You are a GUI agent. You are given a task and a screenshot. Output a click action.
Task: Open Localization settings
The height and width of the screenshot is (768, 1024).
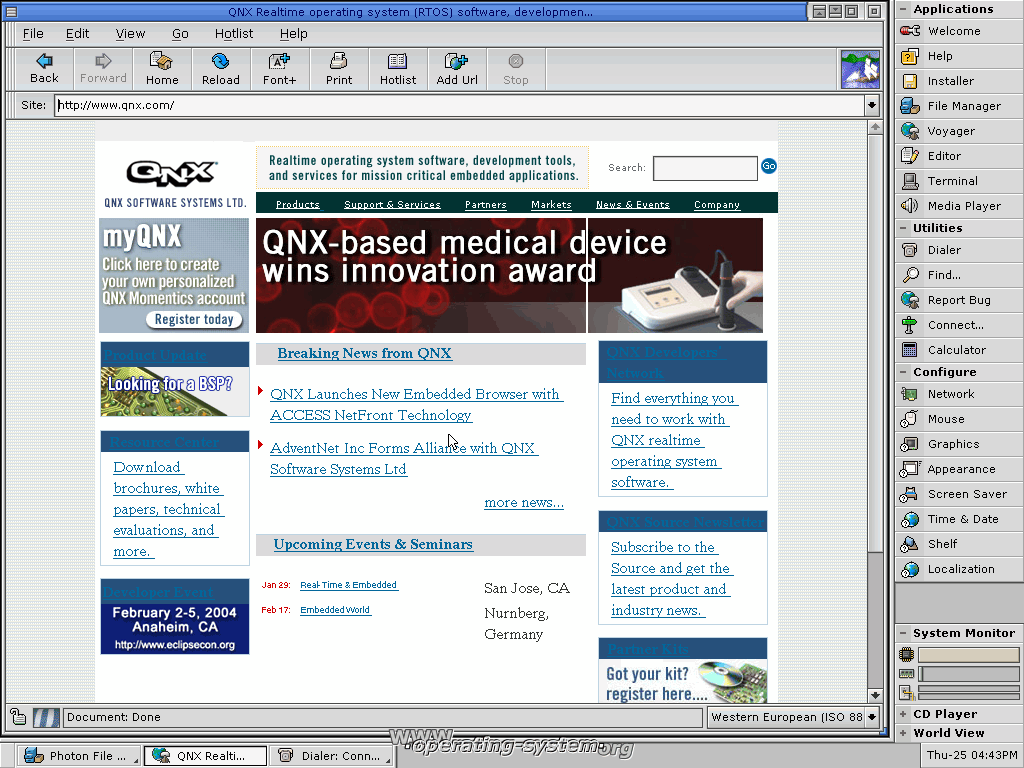click(x=959, y=569)
